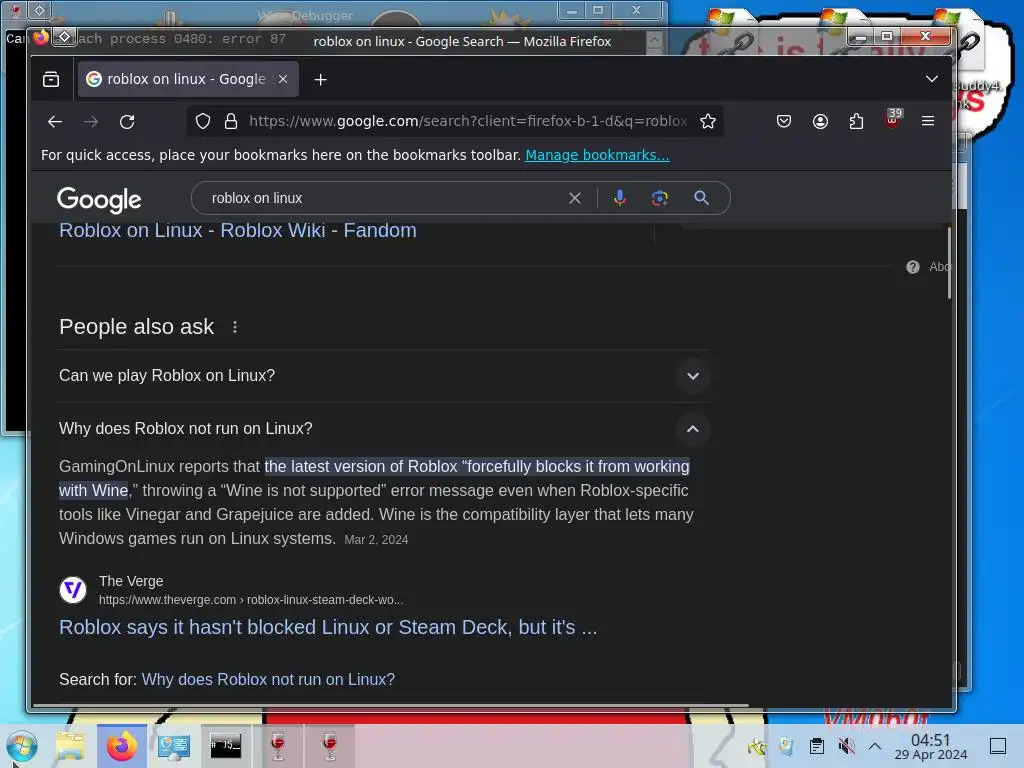Activate Firefox taskbar button
The image size is (1024, 768).
pyautogui.click(x=121, y=746)
